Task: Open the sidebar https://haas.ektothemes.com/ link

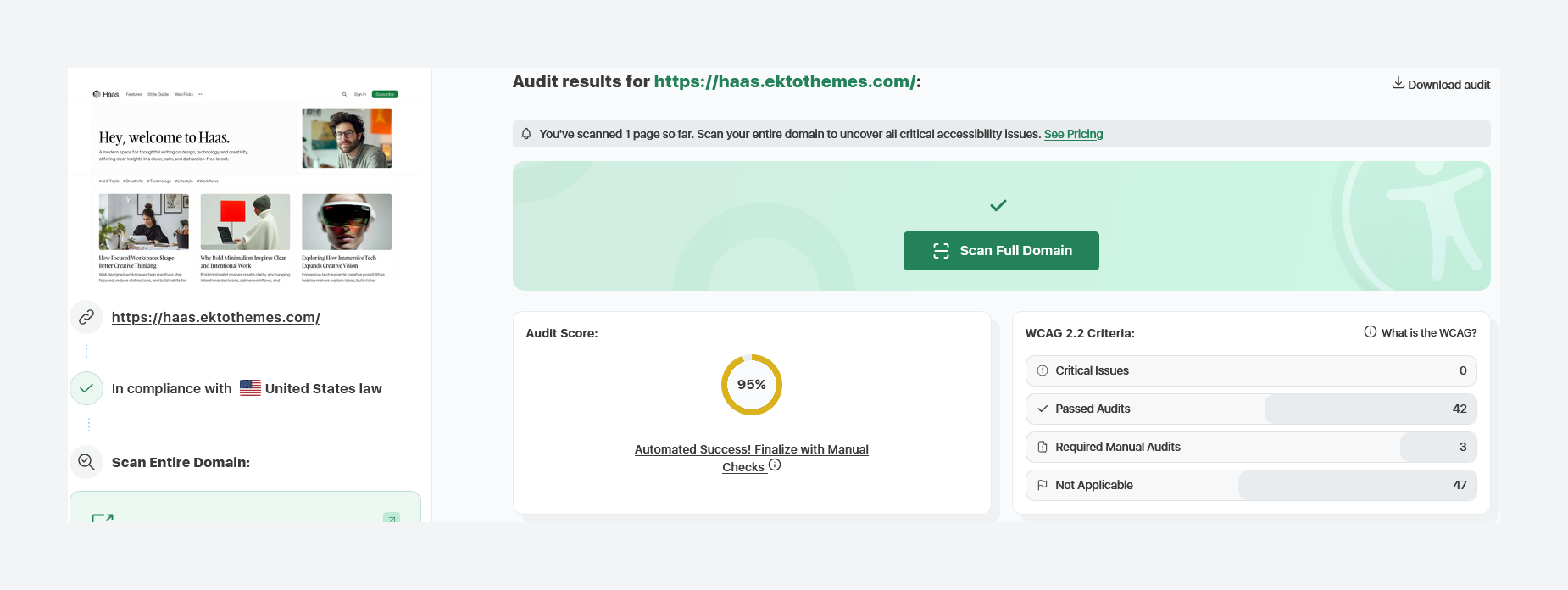Action: tap(216, 317)
